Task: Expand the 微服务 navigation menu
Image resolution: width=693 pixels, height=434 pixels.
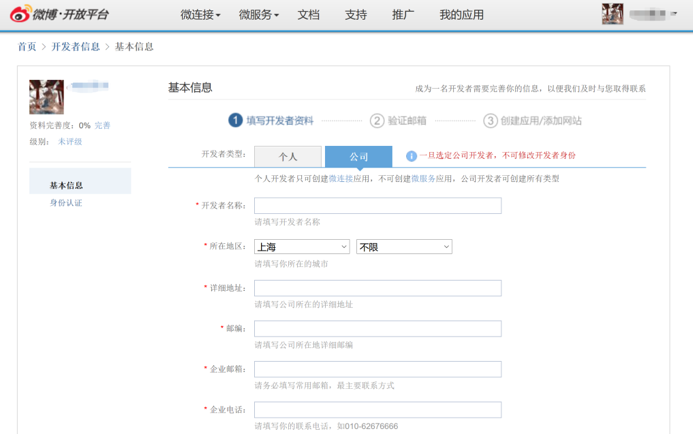Action: [x=258, y=15]
